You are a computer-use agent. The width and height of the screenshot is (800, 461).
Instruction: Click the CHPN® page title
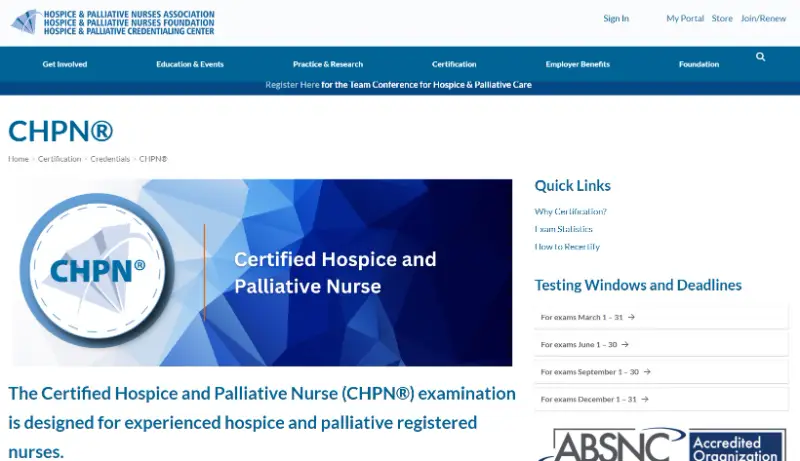pos(60,131)
